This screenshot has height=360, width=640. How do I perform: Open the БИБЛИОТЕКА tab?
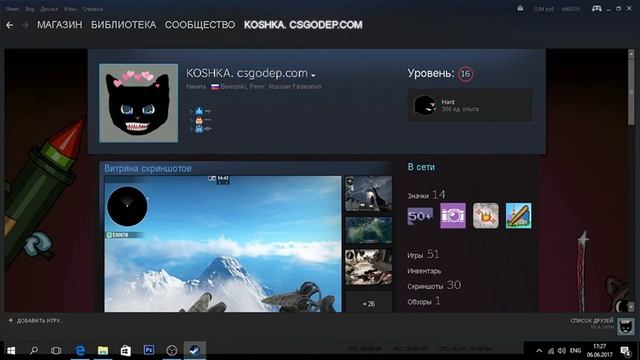point(124,25)
